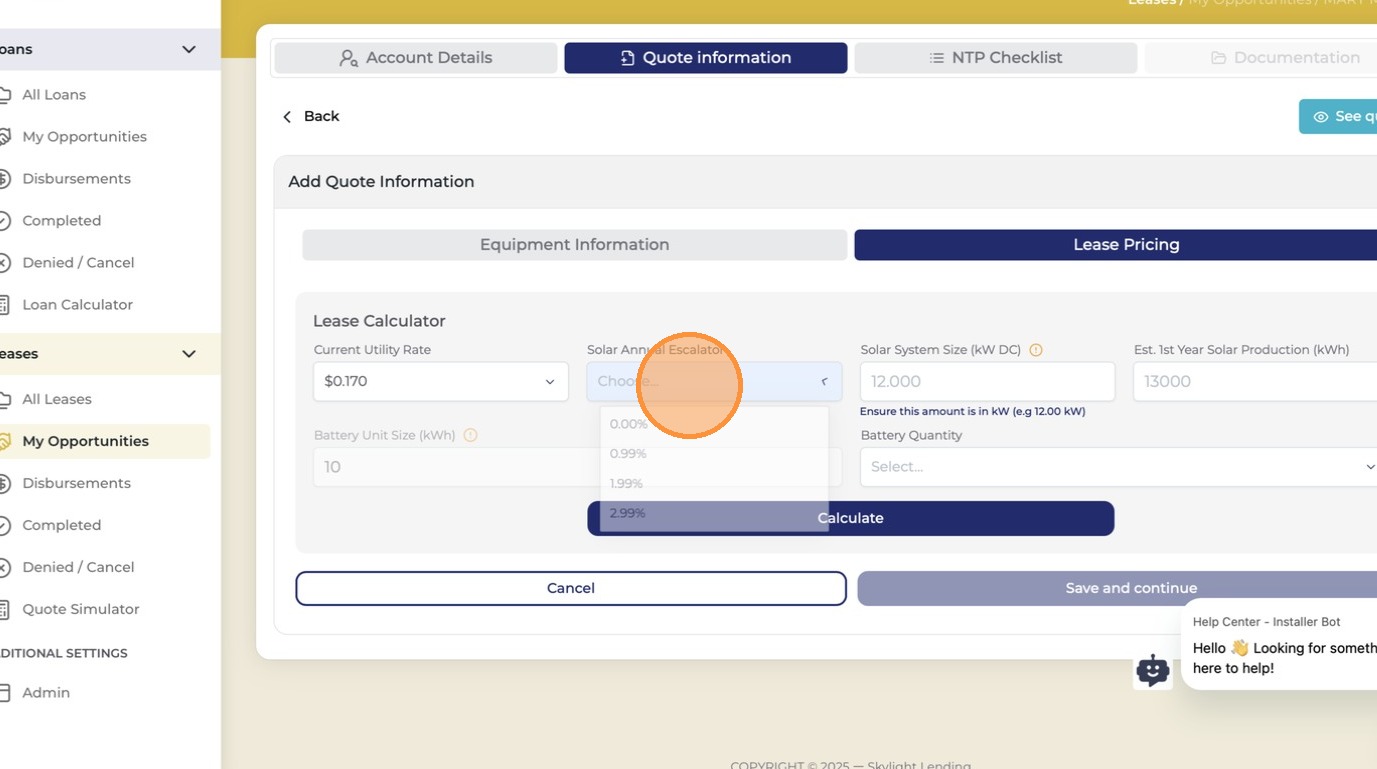This screenshot has height=769, width=1377.
Task: Click the Quote Simulator sidebar icon
Action: tap(4, 609)
